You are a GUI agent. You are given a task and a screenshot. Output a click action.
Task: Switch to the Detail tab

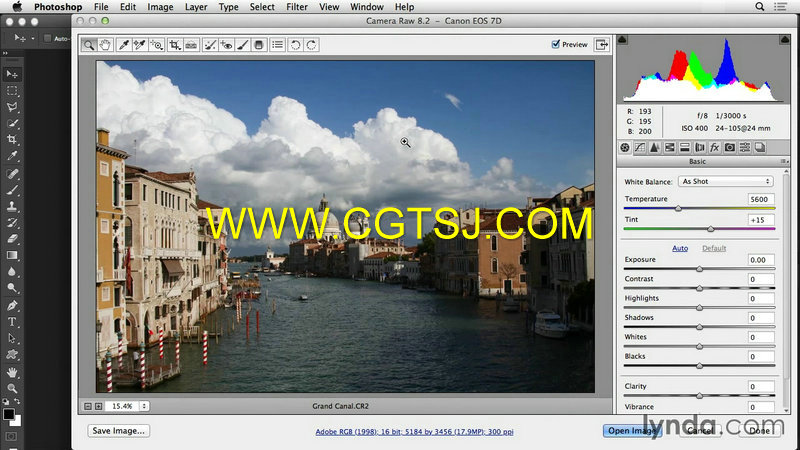(x=655, y=147)
